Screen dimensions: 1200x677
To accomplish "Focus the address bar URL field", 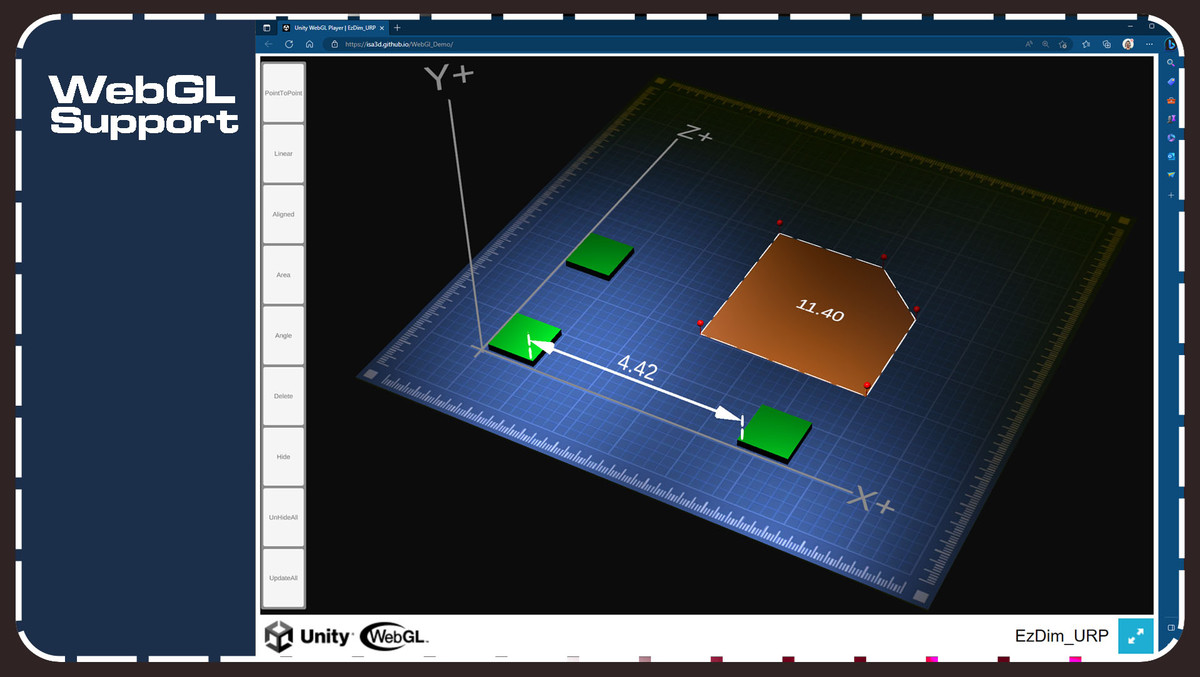I will (670, 44).
